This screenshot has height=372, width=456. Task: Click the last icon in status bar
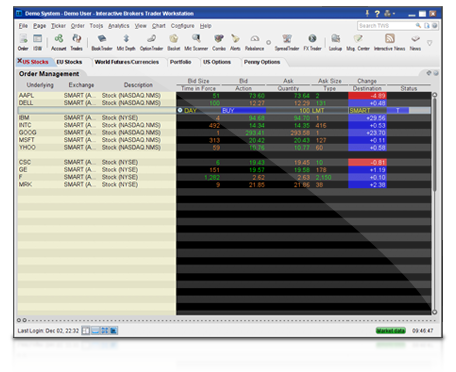click(x=114, y=330)
